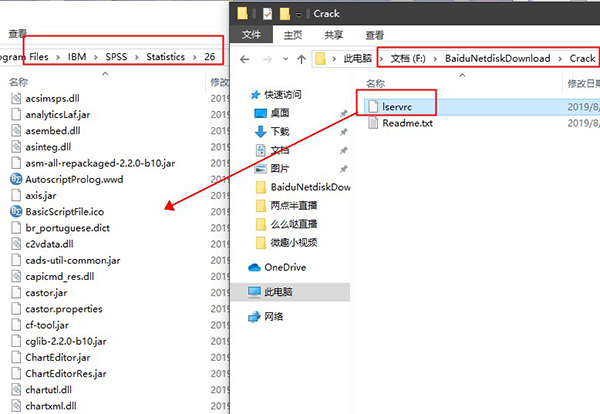Open the 文件 file tab
This screenshot has width=600, height=414.
click(x=252, y=34)
